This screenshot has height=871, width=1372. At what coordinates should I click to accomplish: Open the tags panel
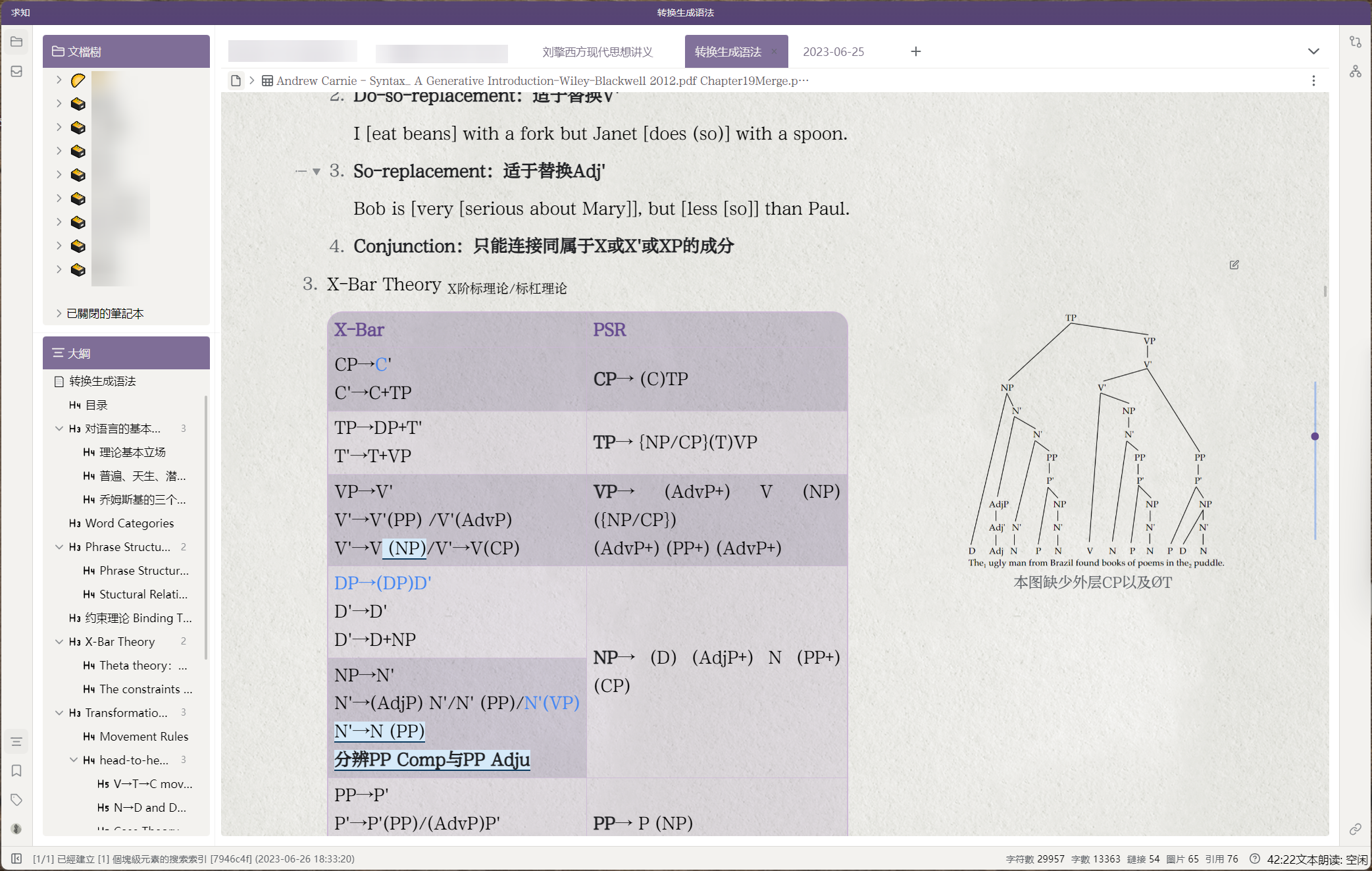16,800
